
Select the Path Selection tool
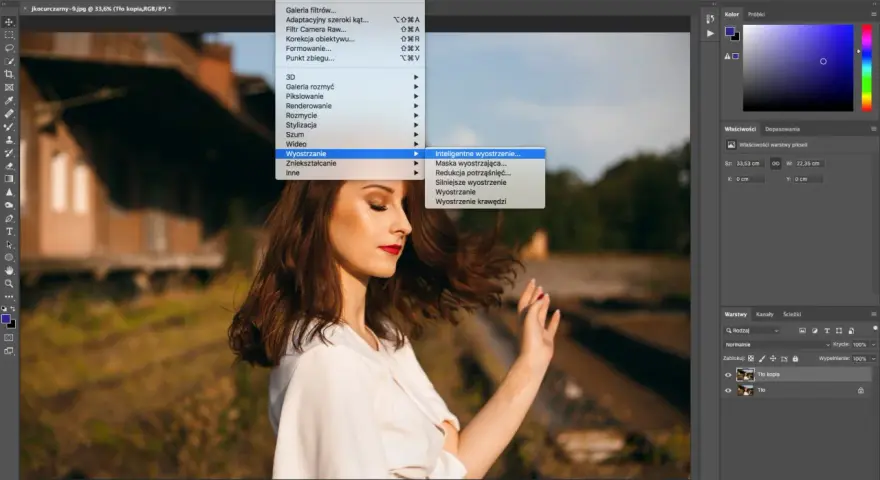pyautogui.click(x=9, y=245)
